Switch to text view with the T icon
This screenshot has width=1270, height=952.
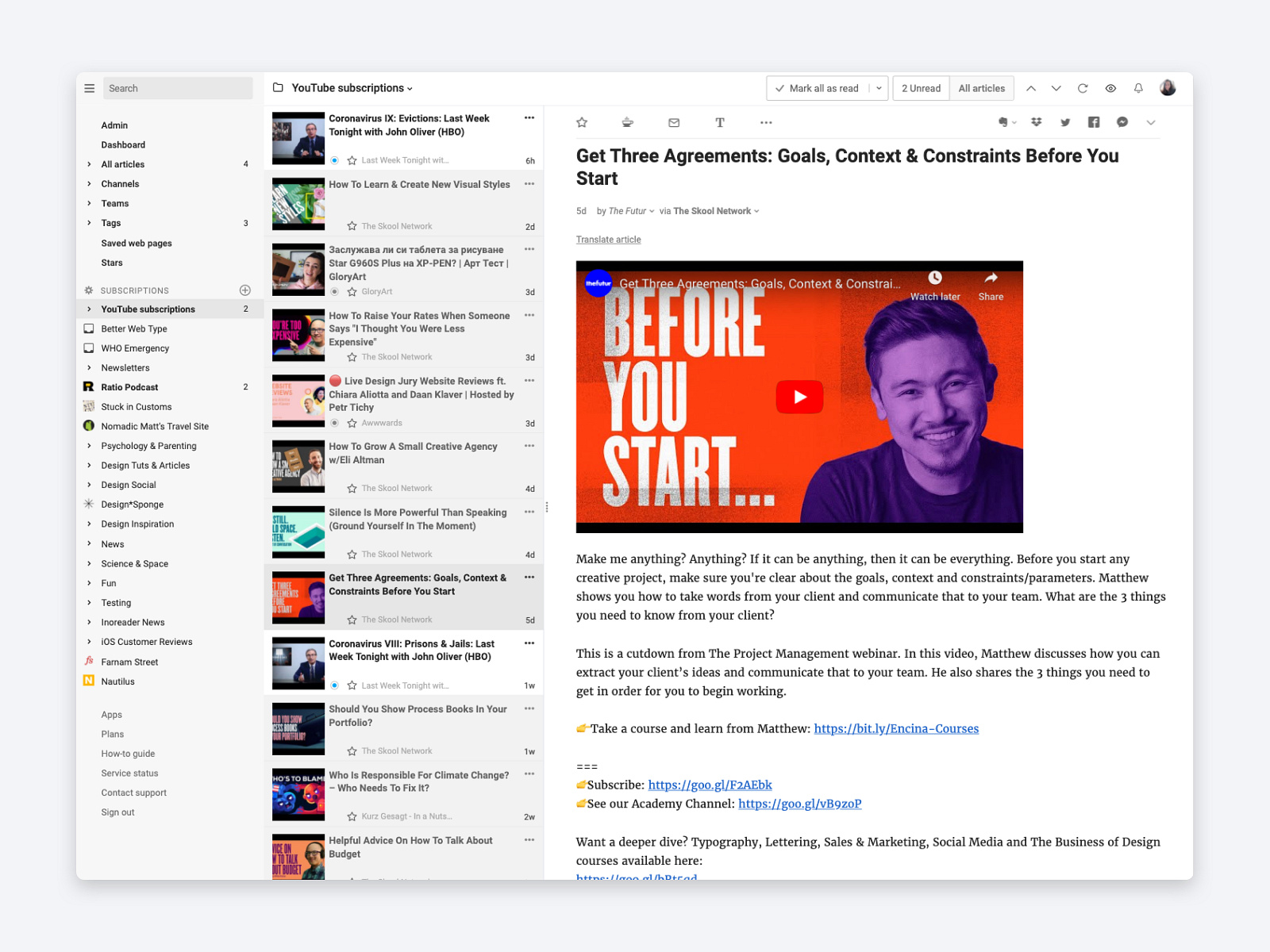click(x=719, y=122)
